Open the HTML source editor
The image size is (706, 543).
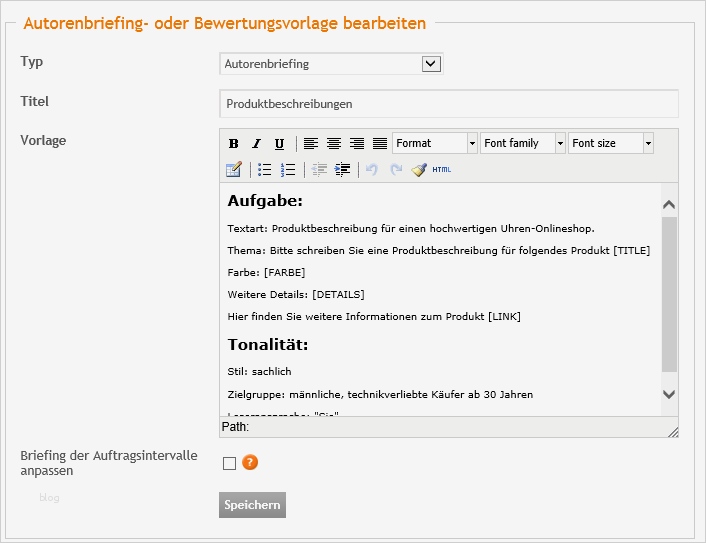tap(442, 170)
